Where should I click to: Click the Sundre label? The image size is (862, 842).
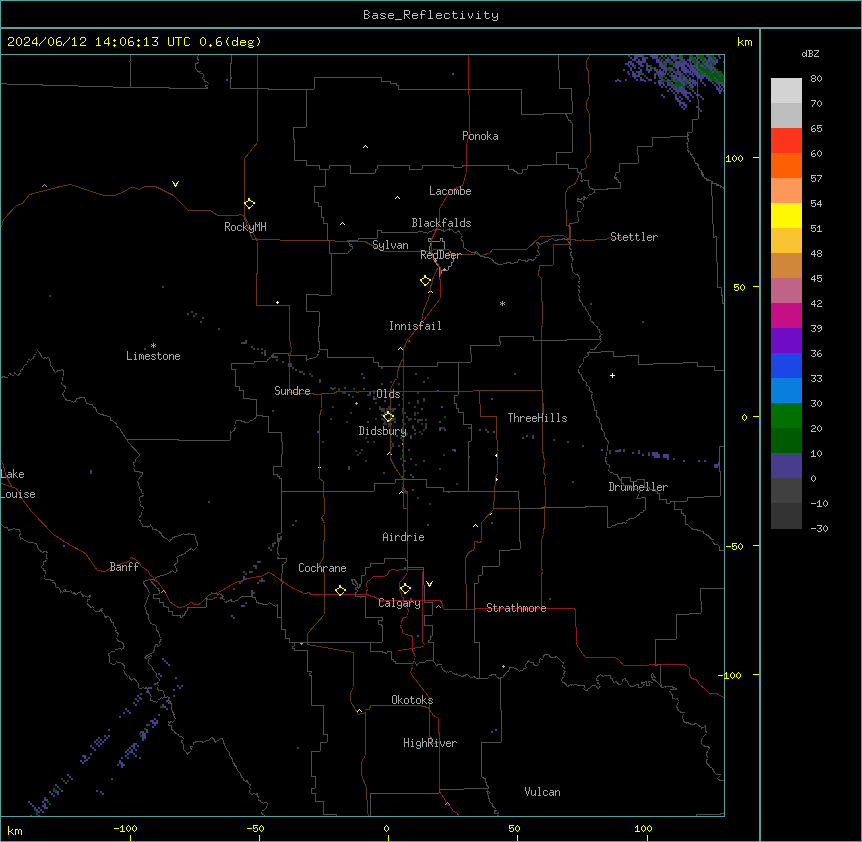pos(292,391)
